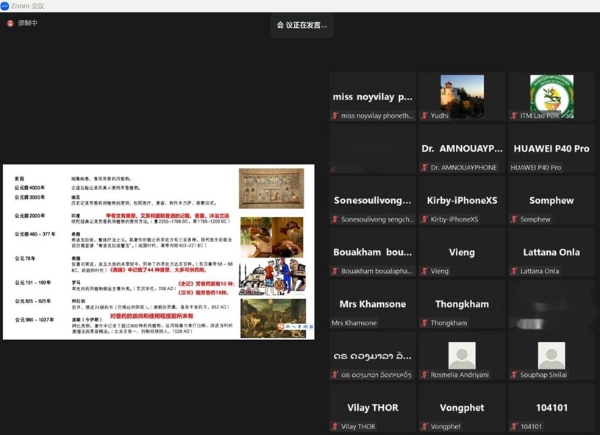Select Yudhi's castle profile picture tile
Image resolution: width=600 pixels, height=435 pixels.
point(461,97)
